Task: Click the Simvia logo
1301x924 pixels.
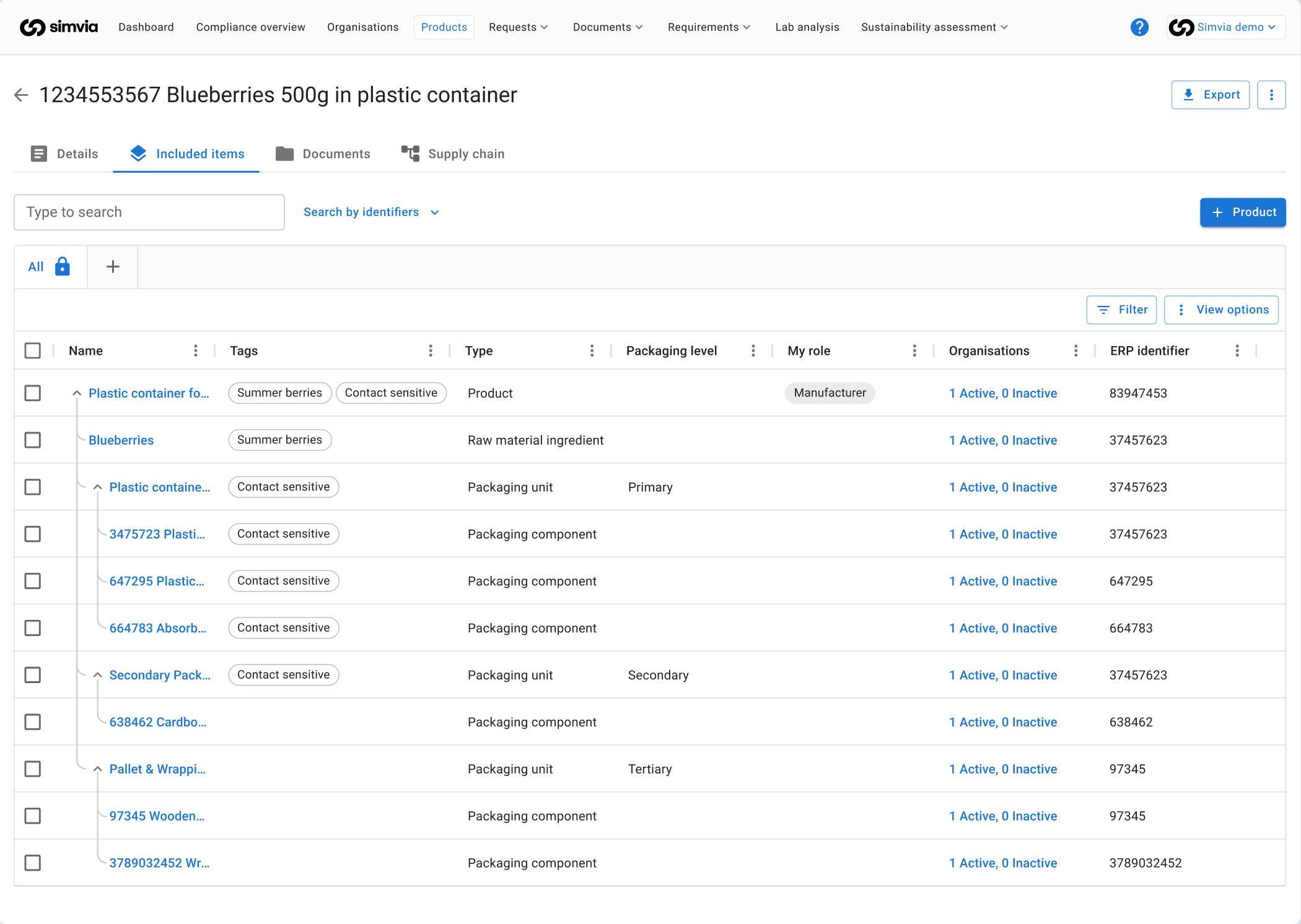Action: click(x=59, y=27)
